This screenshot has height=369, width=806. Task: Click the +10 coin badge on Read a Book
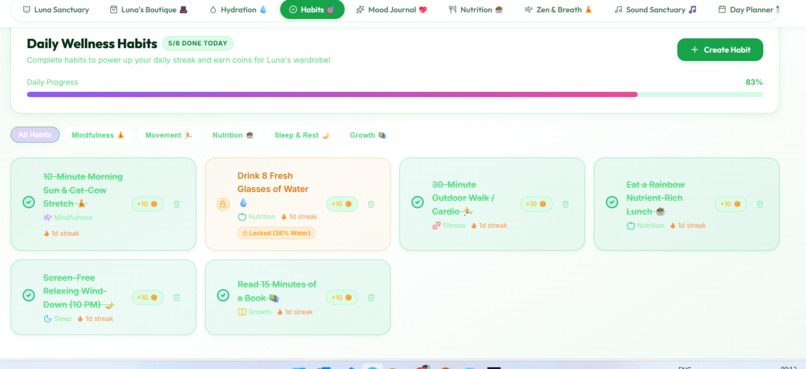(x=342, y=297)
